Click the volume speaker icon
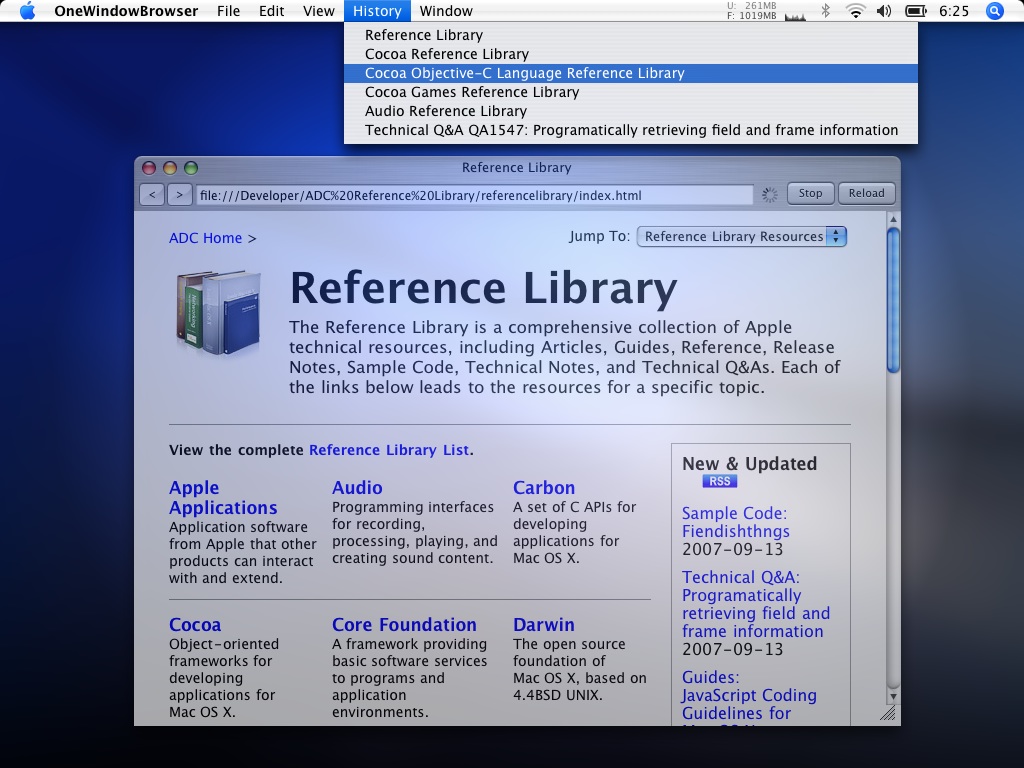Screen dimensions: 1024x768 point(884,11)
